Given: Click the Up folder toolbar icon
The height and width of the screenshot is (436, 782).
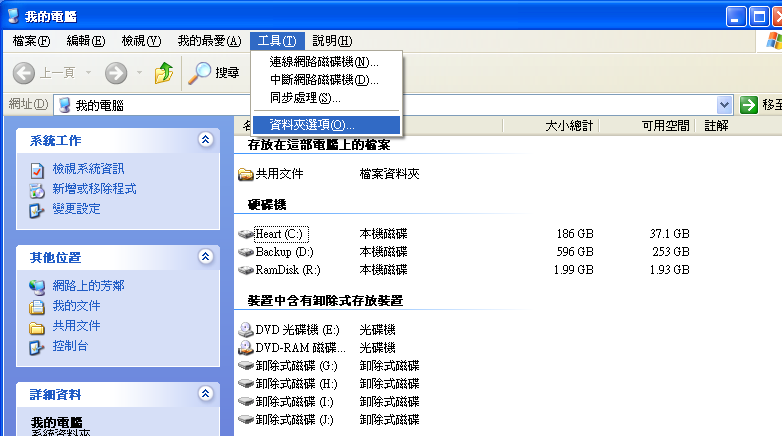Looking at the screenshot, I should (164, 72).
